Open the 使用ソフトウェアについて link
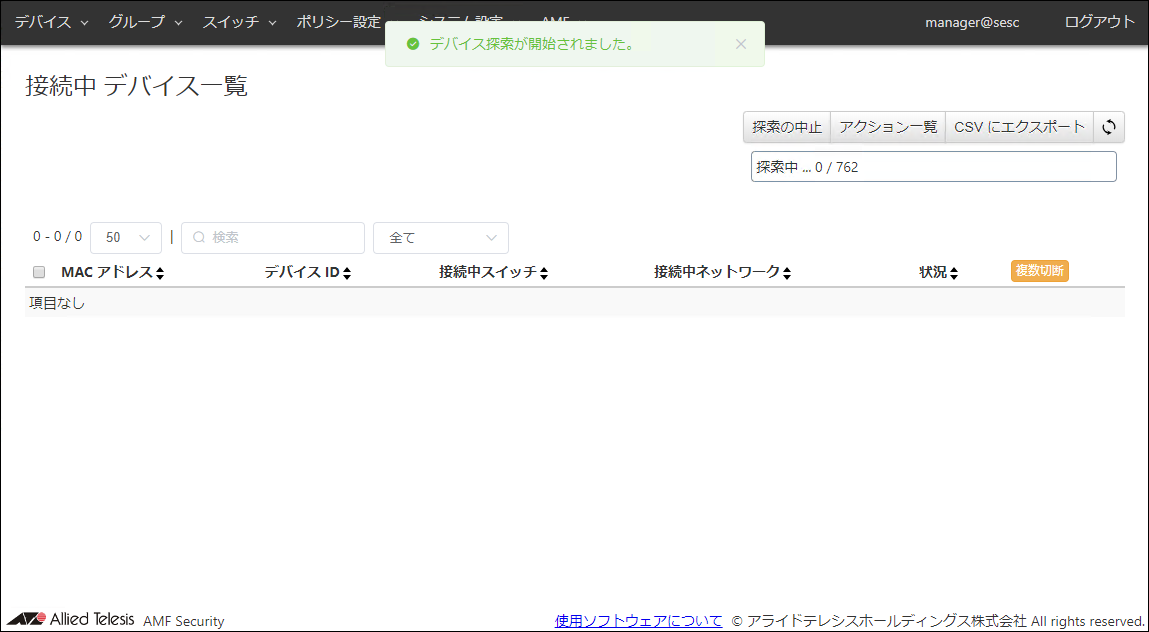 point(638,621)
